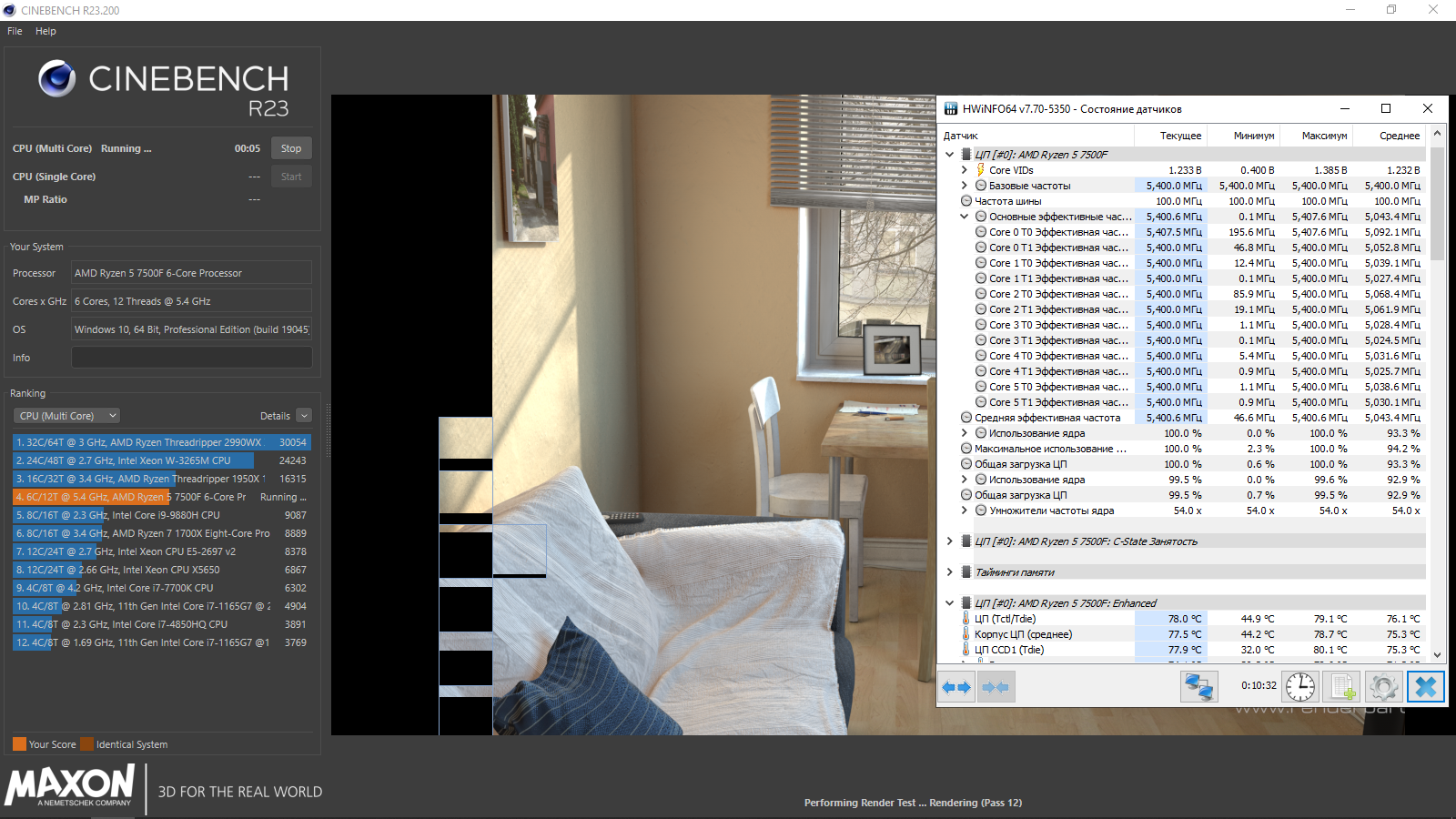Click 78.0 °C current value for ЦП (Tctl/Tdie)

pos(1185,619)
